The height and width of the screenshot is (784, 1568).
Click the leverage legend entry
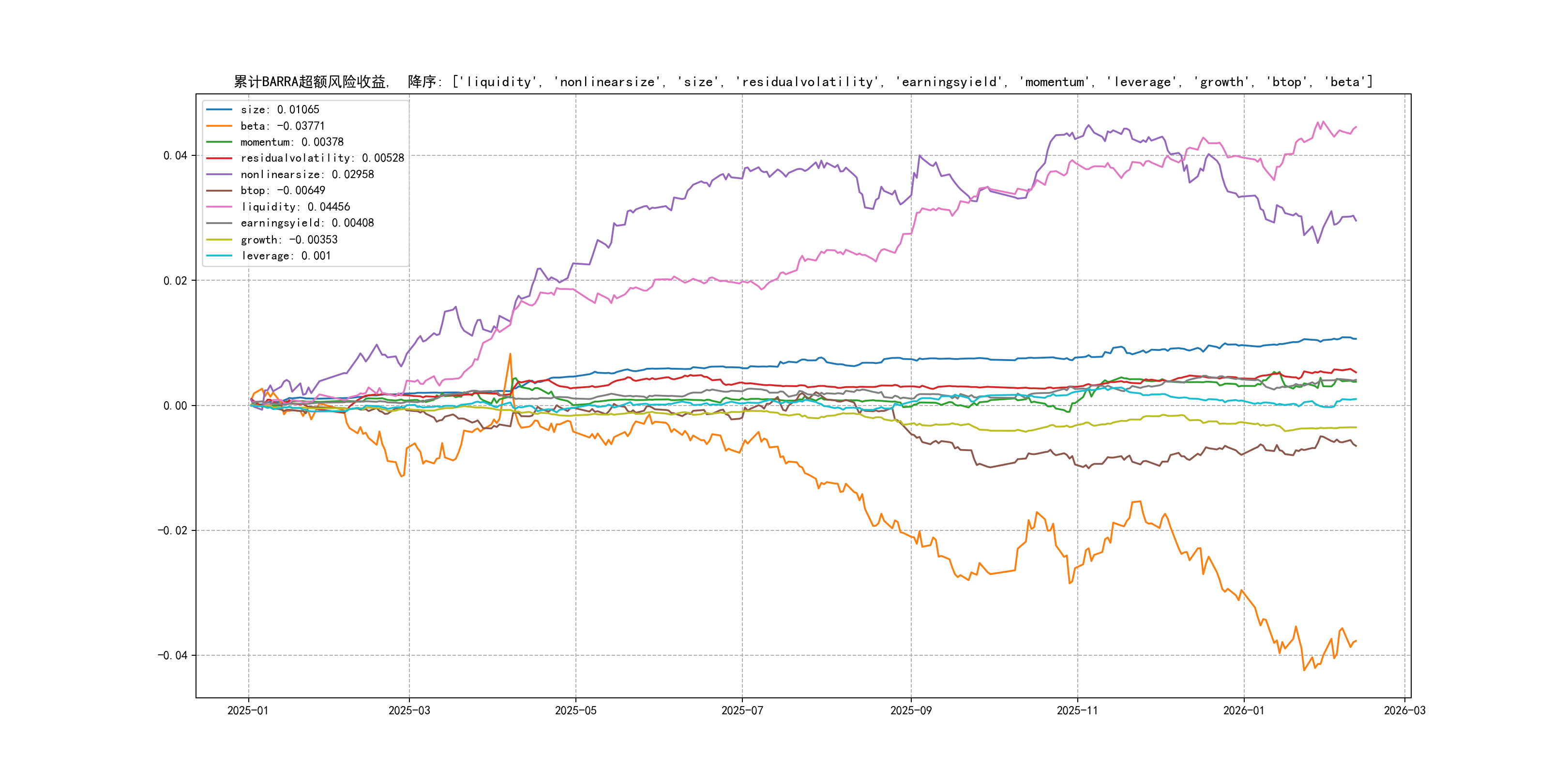[x=286, y=256]
